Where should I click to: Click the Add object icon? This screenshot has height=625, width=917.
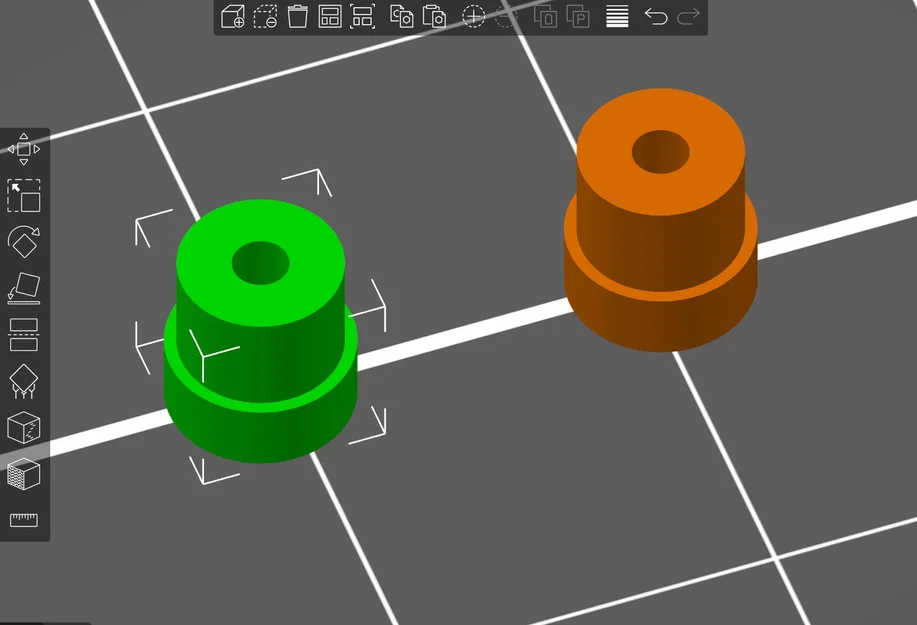(x=232, y=16)
